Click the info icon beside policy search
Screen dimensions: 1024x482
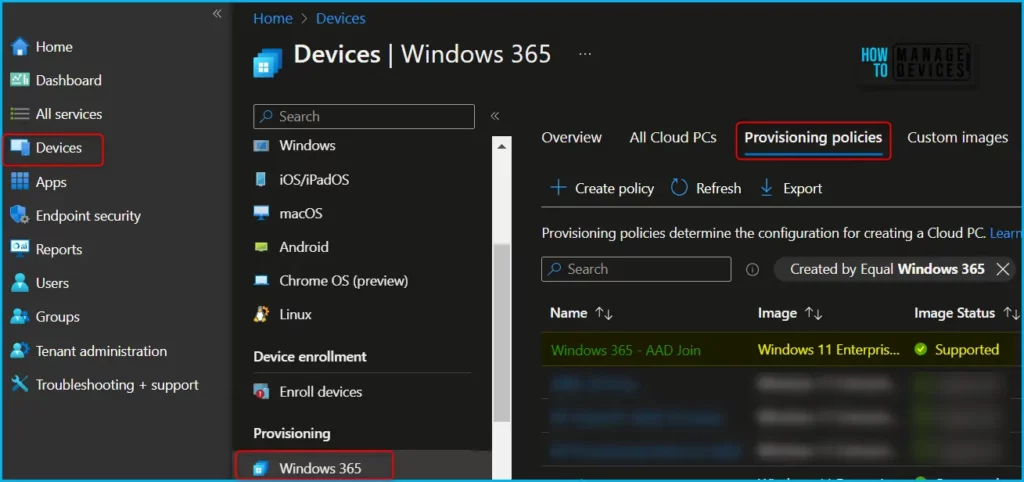(x=752, y=269)
